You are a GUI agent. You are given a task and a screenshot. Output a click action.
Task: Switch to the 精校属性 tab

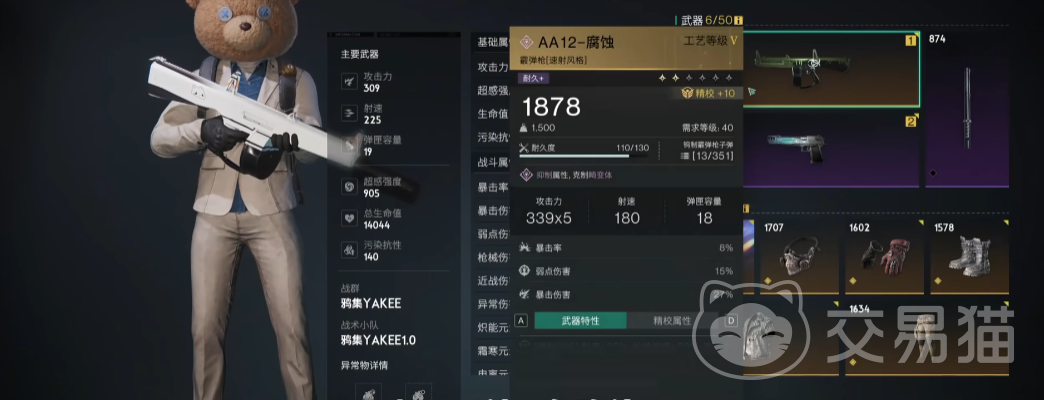pyautogui.click(x=672, y=321)
